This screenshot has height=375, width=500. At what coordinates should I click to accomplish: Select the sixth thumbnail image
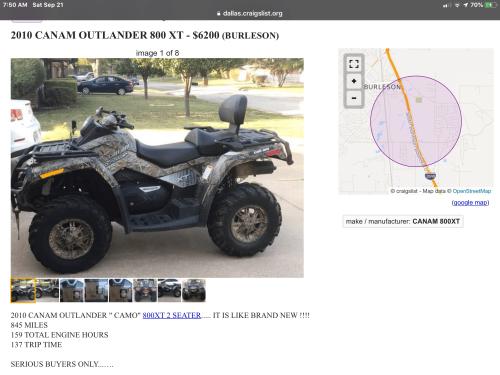[x=145, y=291]
